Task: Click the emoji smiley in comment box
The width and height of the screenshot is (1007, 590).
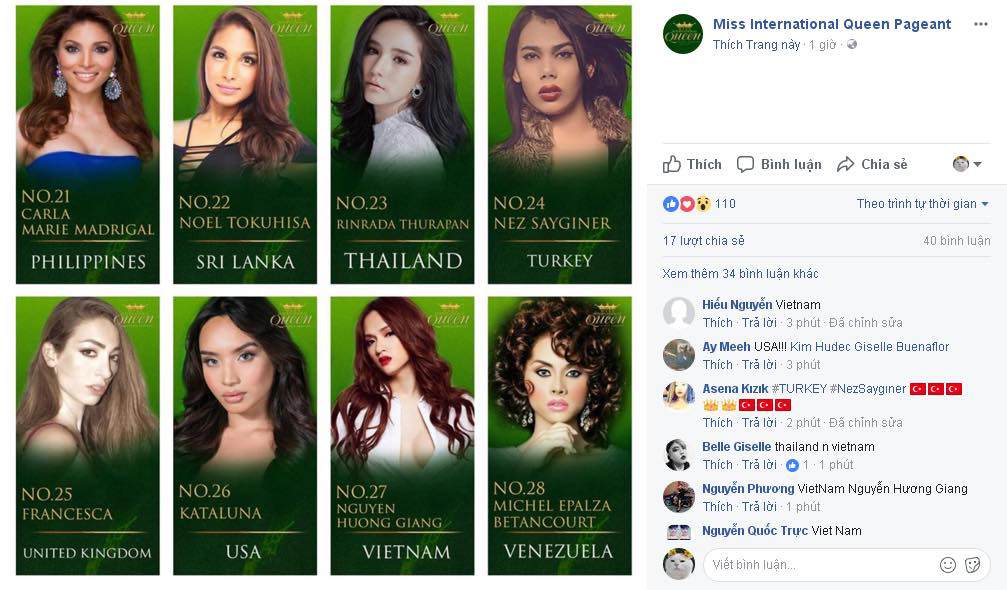Action: [x=948, y=565]
